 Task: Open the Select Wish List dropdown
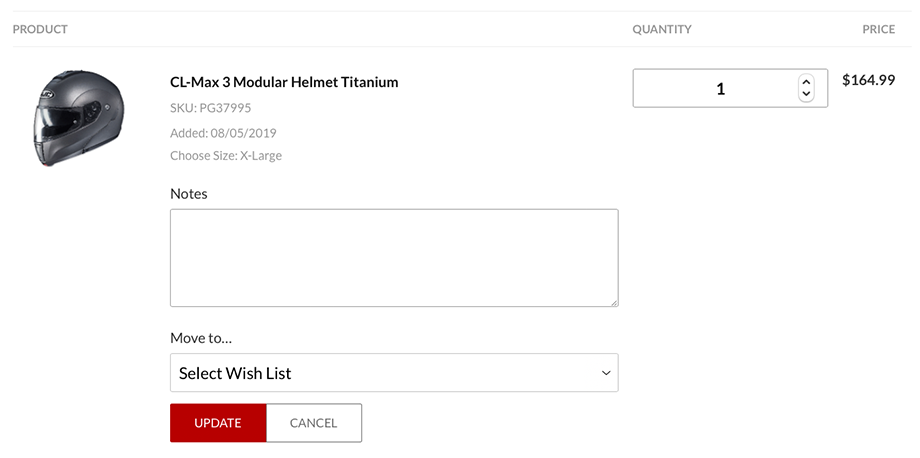pyautogui.click(x=394, y=372)
